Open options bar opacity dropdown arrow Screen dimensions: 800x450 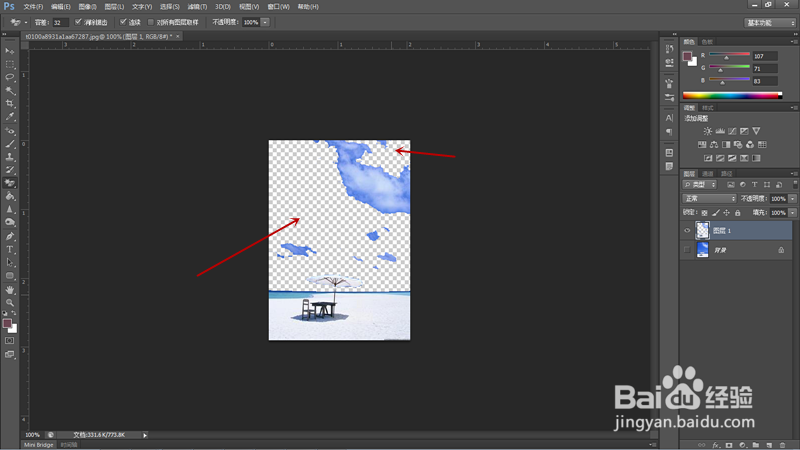click(265, 22)
